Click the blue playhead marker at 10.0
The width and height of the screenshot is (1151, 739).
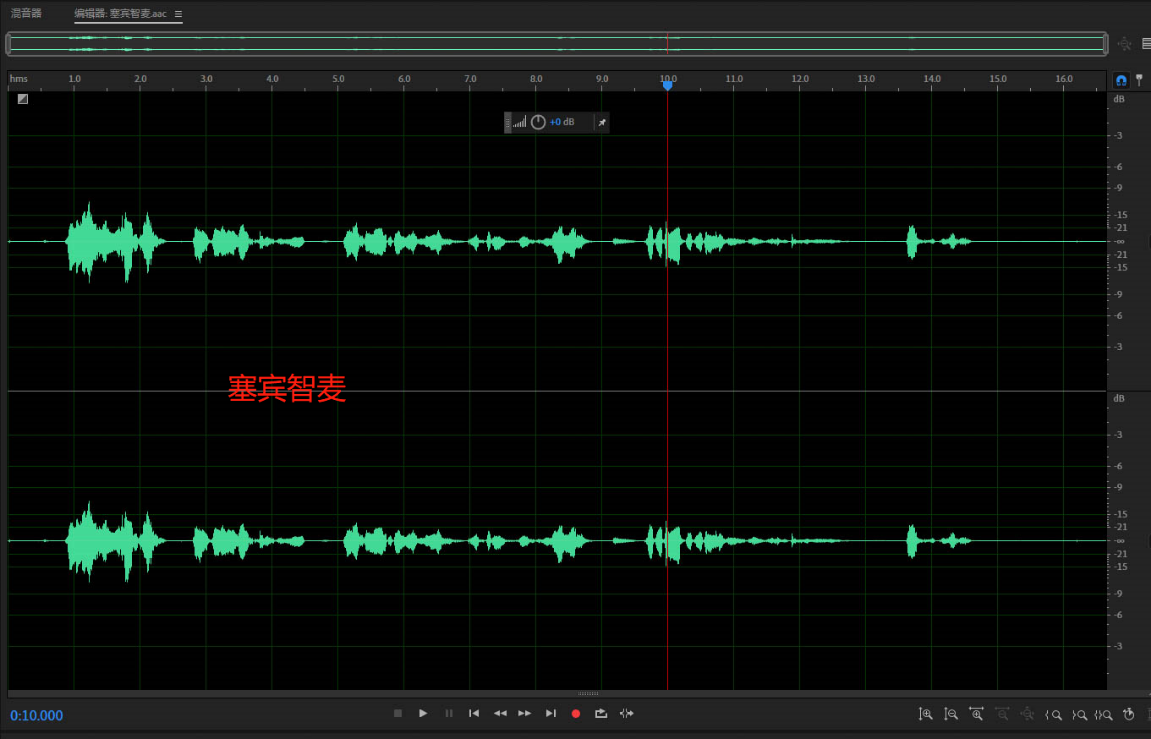pos(667,86)
